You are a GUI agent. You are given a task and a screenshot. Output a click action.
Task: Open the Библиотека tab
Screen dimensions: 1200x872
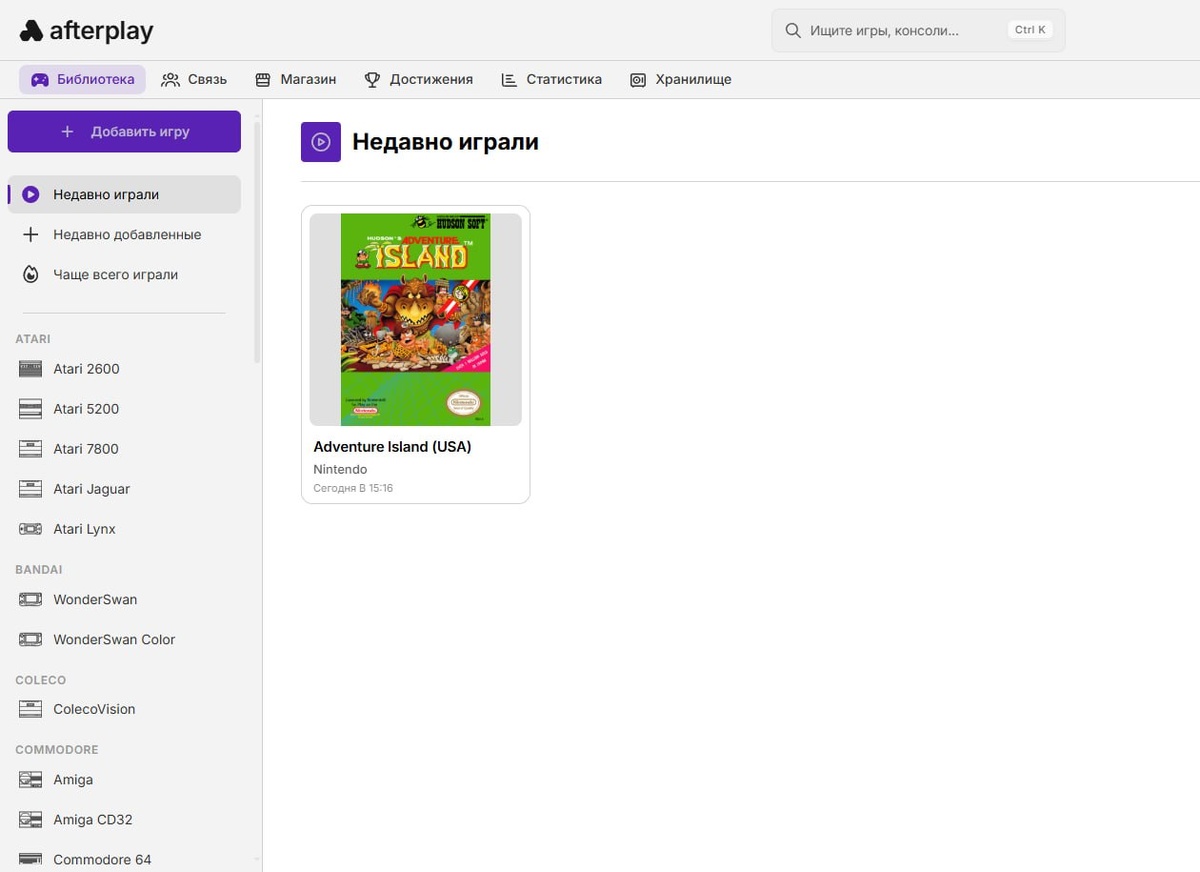(x=82, y=80)
